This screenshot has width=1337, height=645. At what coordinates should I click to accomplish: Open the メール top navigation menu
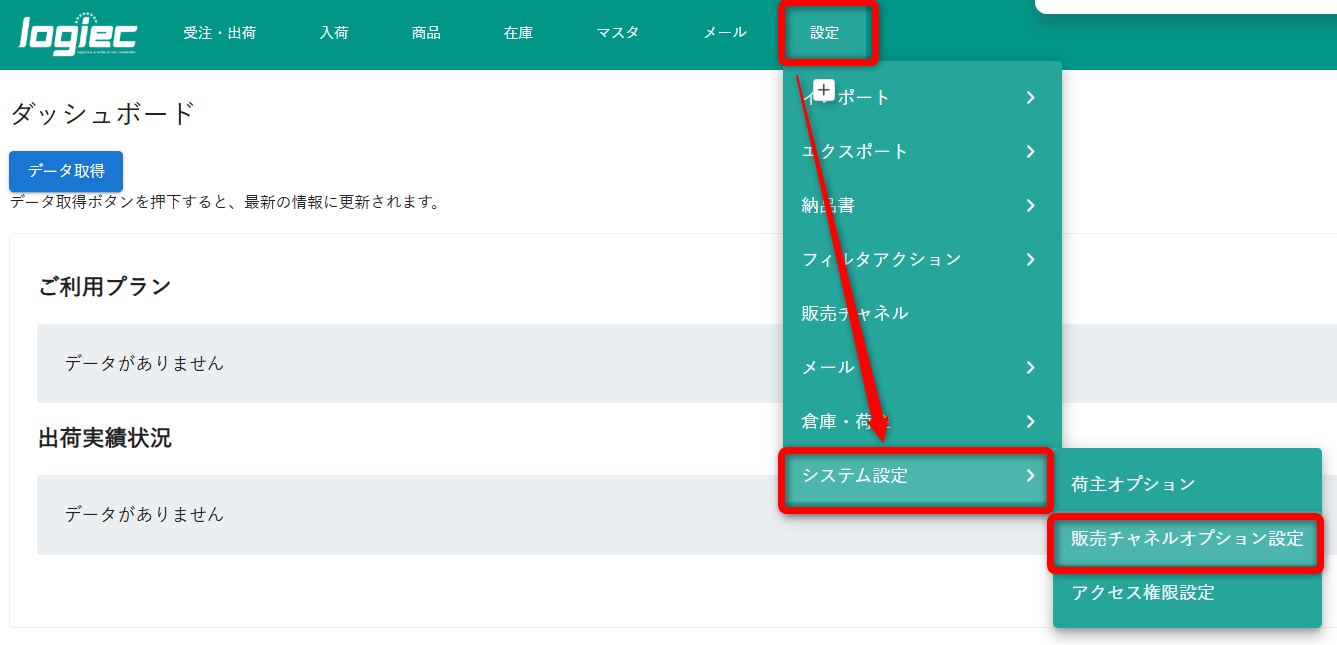[725, 33]
